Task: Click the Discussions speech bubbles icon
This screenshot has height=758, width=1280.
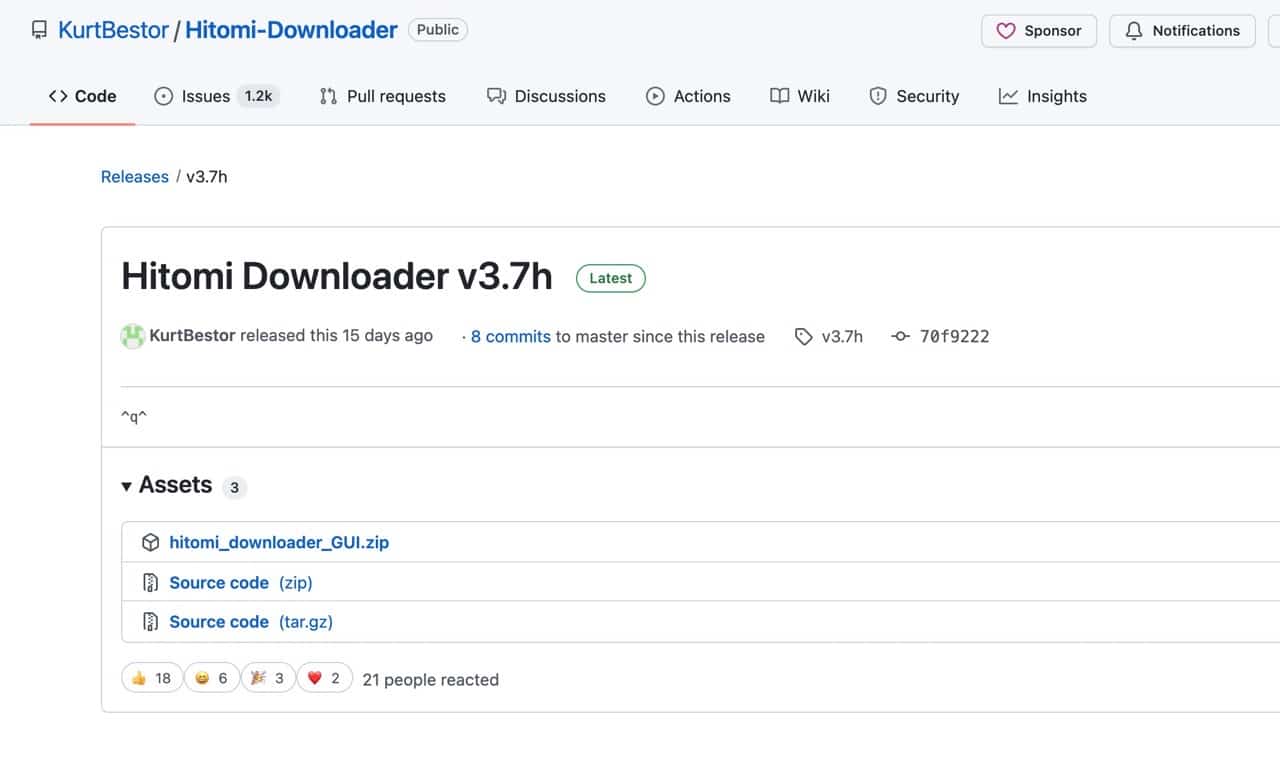Action: [x=496, y=96]
